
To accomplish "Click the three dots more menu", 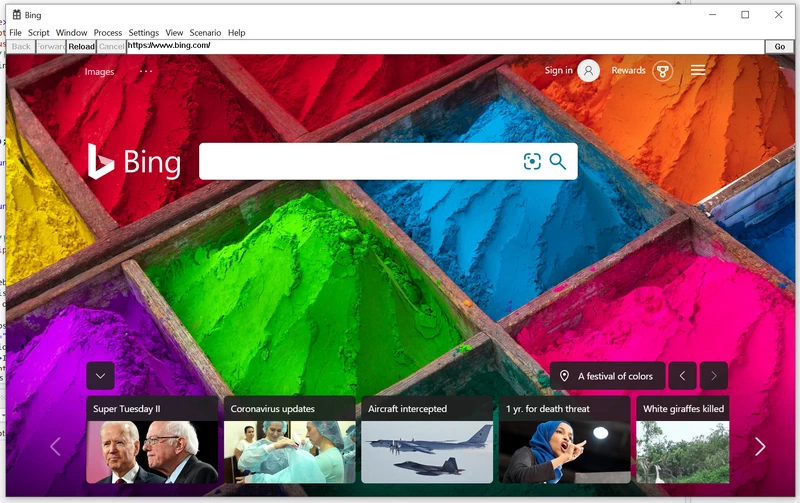I will (146, 71).
